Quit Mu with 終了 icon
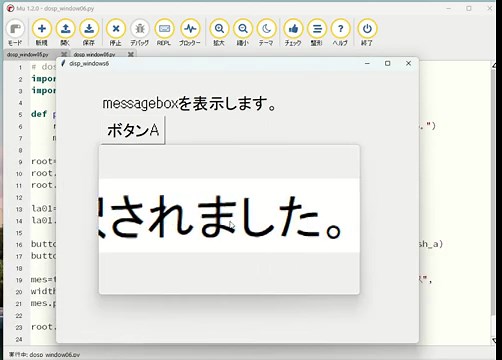The width and height of the screenshot is (502, 360). tap(367, 32)
